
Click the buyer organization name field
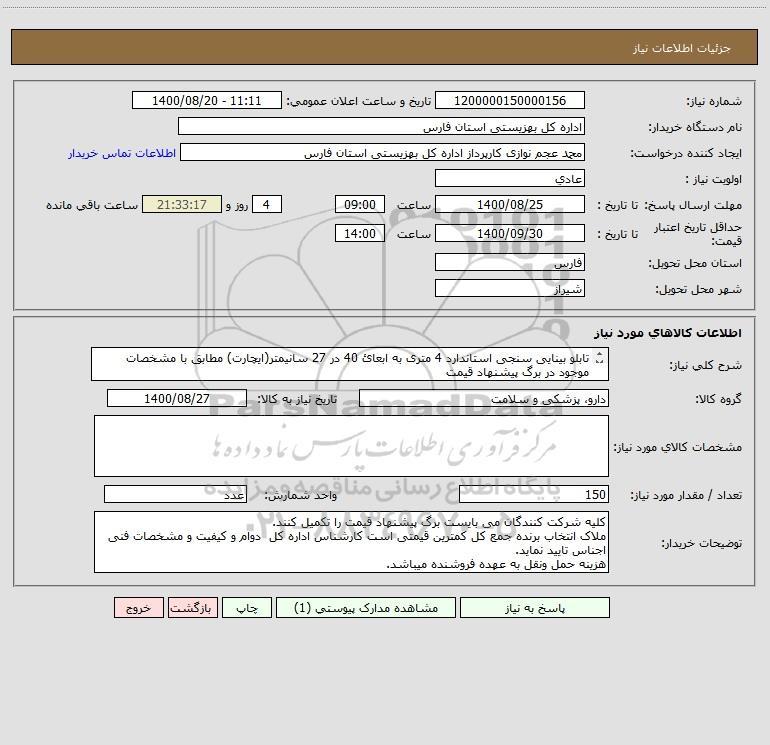click(x=381, y=126)
